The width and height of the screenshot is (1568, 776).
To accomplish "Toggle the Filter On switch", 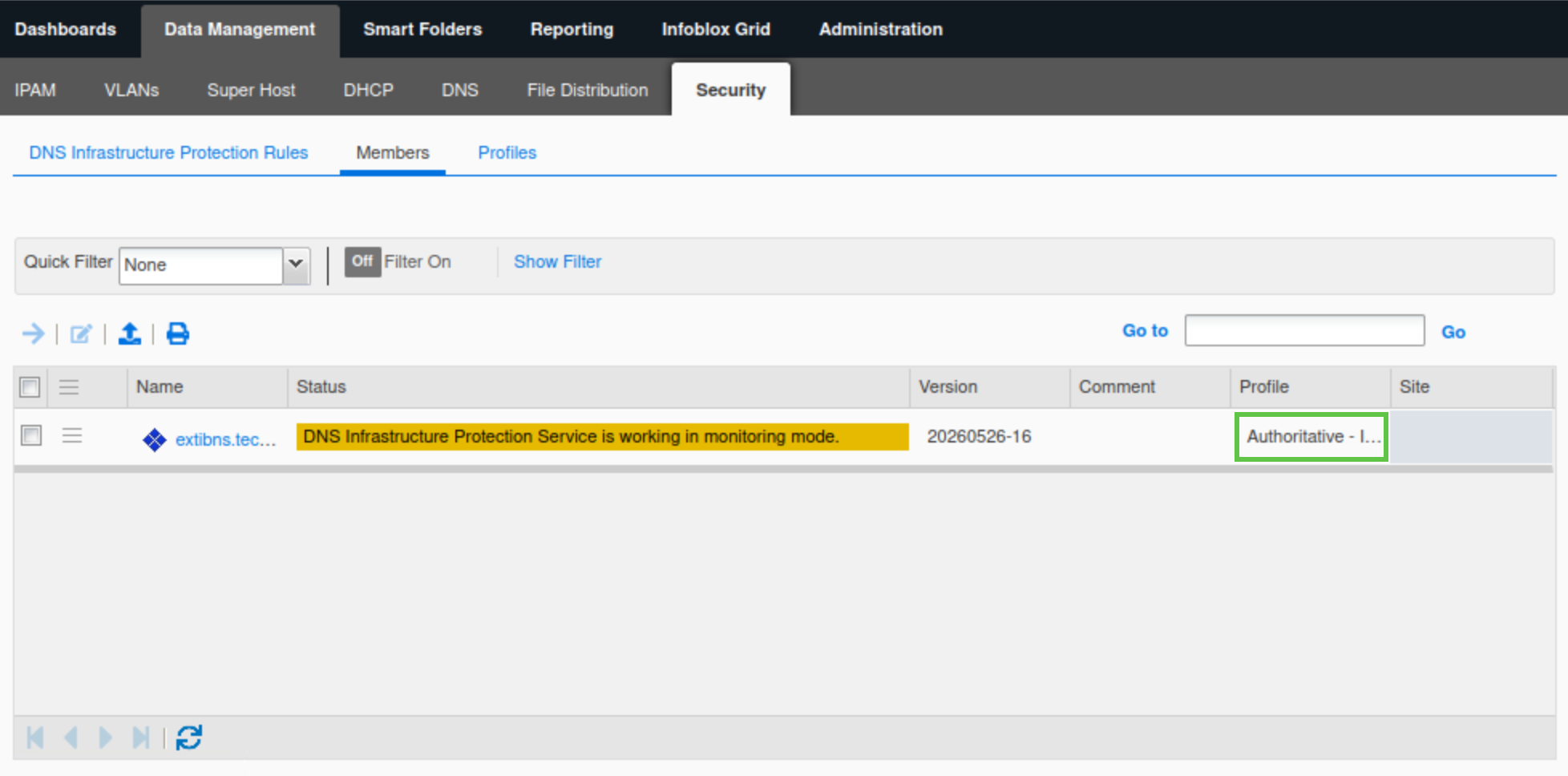I will point(362,261).
